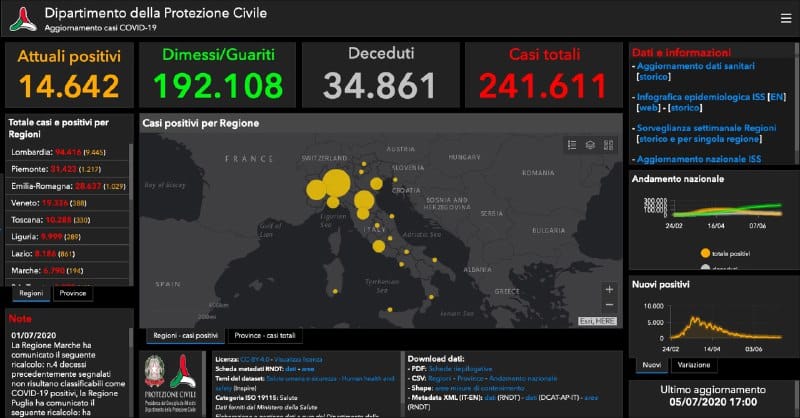This screenshot has width=800, height=418.
Task: Open 'Salute umana e sicurezza' dataset theme link
Action: point(303,379)
